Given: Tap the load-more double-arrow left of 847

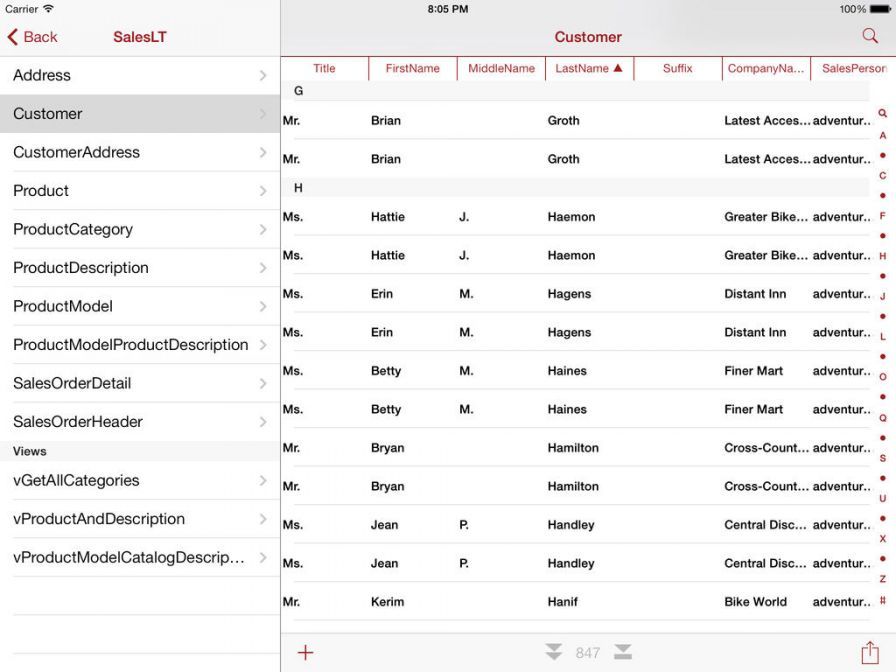Looking at the screenshot, I should coord(554,653).
